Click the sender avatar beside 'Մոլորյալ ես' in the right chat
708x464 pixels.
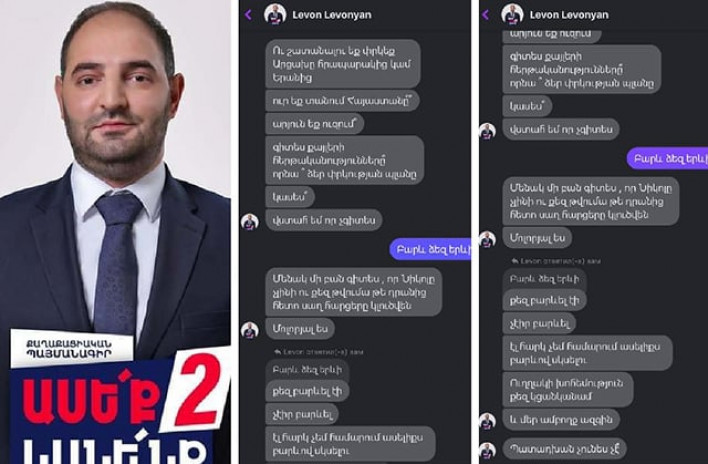point(487,239)
